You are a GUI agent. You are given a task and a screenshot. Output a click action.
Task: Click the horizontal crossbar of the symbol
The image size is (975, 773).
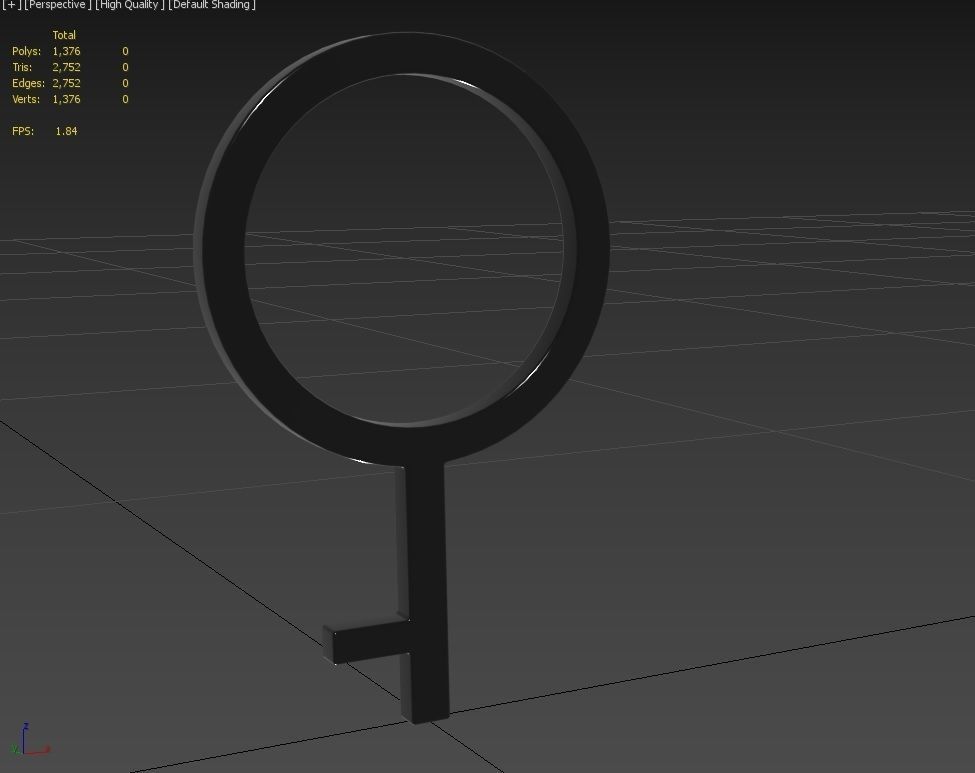tap(367, 641)
